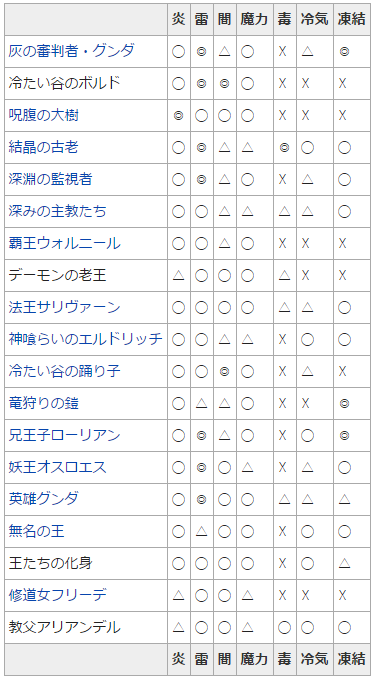Click the 炎 column header at top
Viewport: 372px width, 679px height.
pos(178,19)
